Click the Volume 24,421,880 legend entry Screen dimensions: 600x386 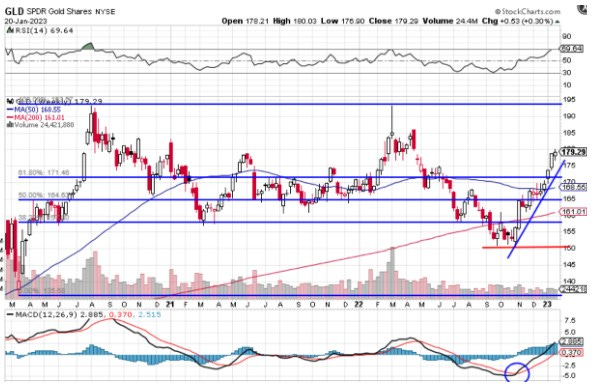(x=44, y=125)
